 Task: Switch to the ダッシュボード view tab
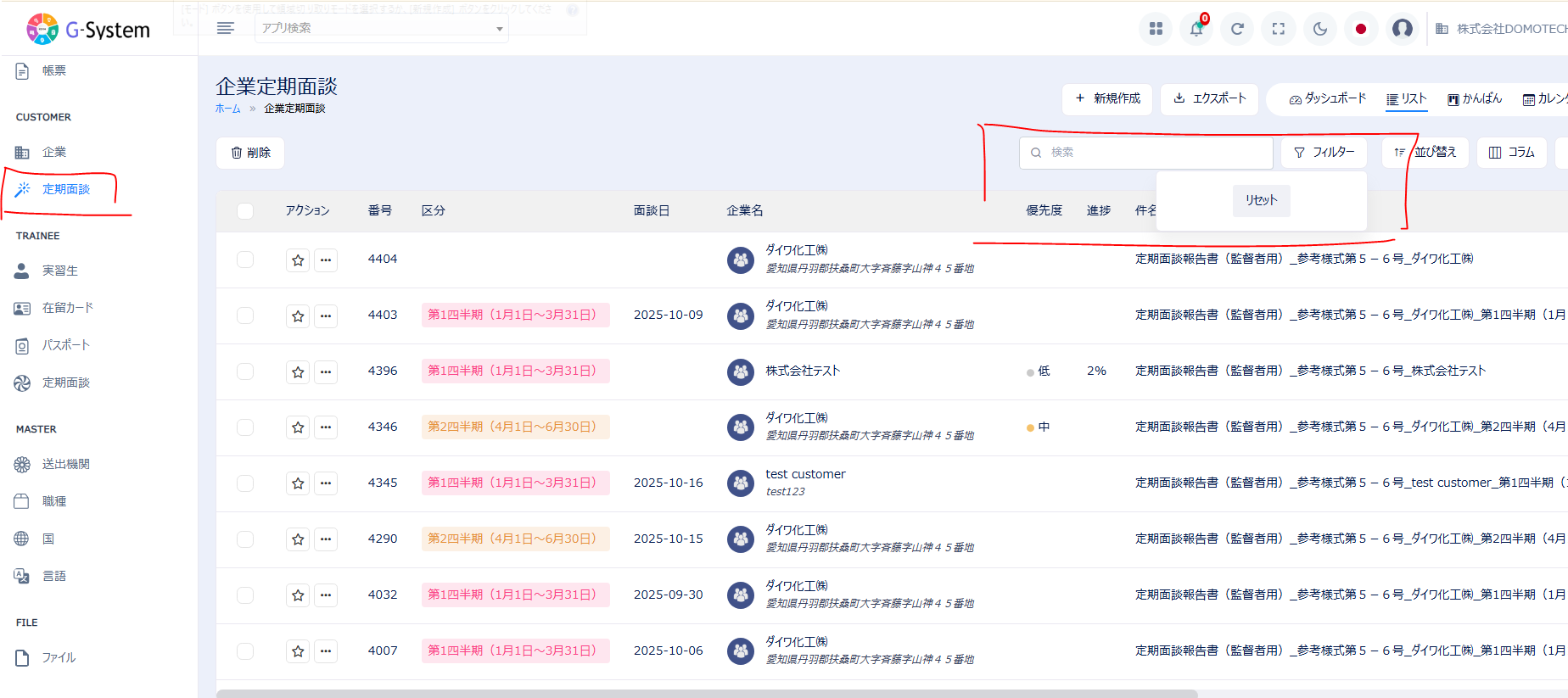pyautogui.click(x=1328, y=98)
